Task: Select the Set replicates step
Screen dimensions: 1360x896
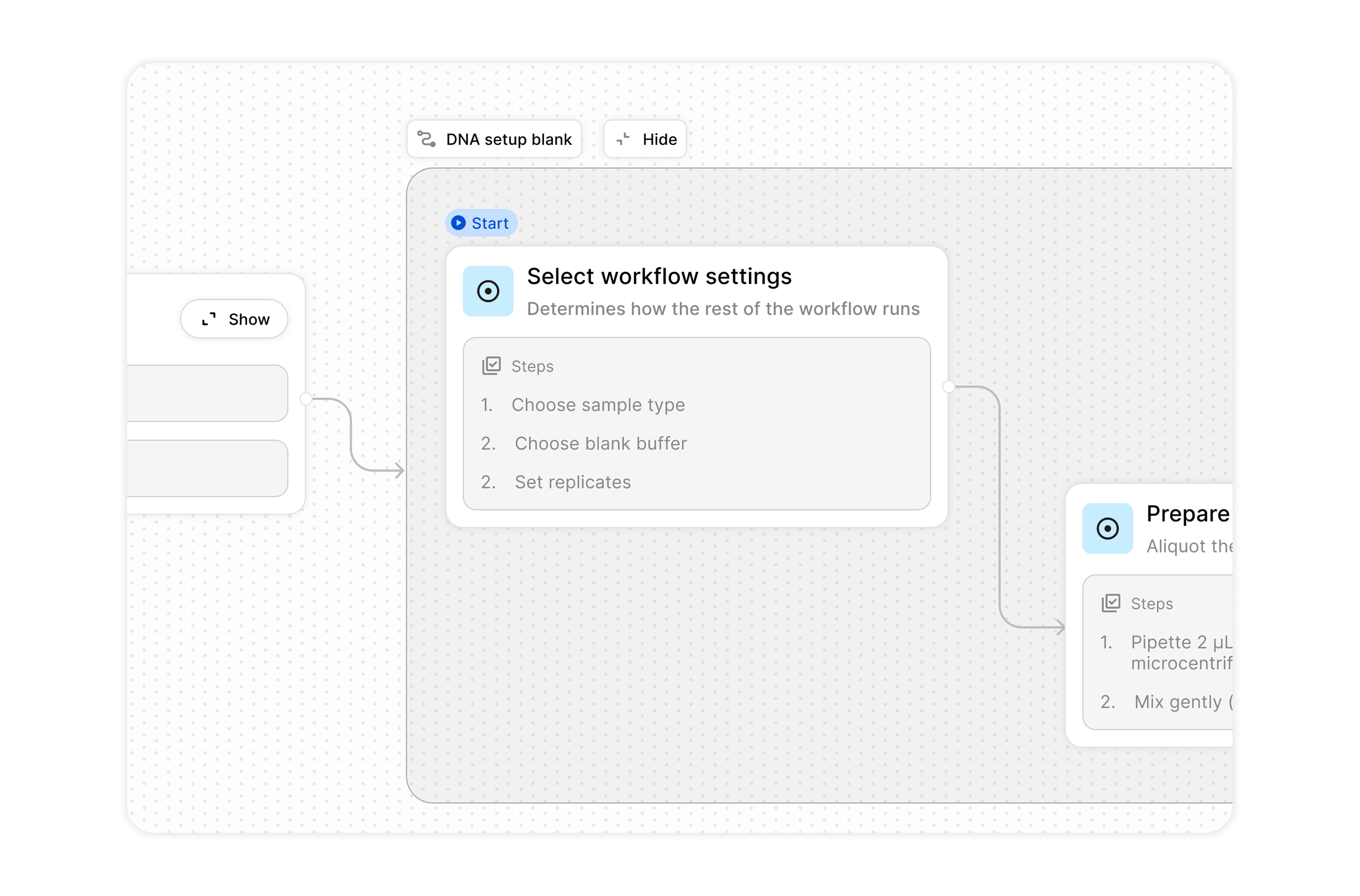Action: pos(573,482)
